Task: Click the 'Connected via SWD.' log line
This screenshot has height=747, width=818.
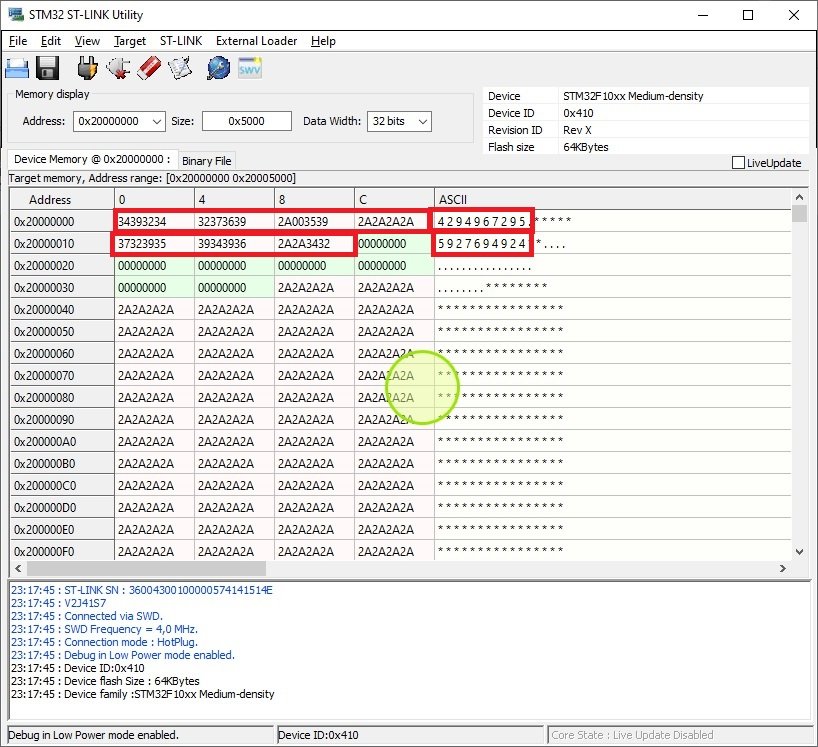Action: pos(87,616)
